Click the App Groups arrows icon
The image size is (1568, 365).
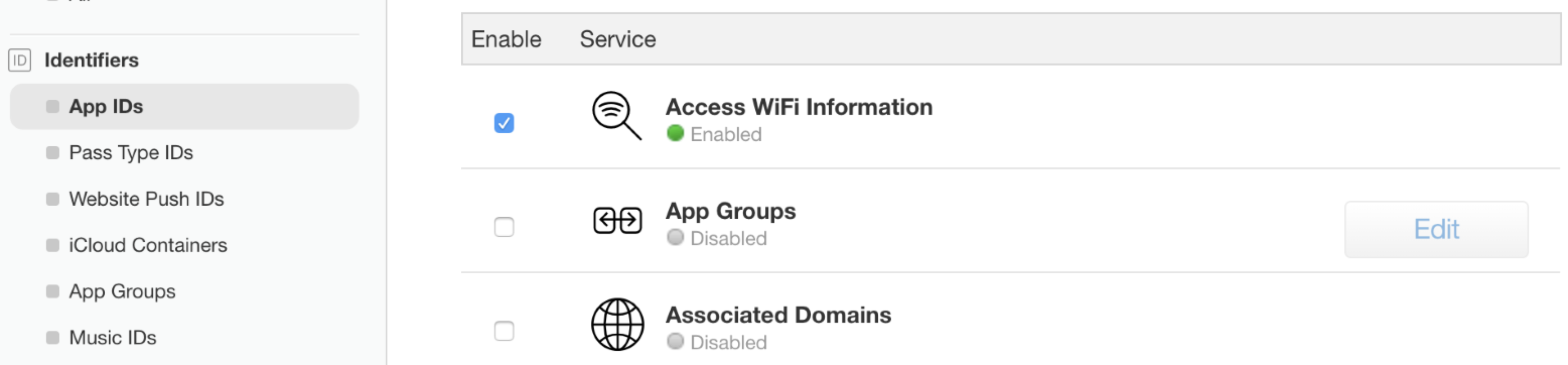click(617, 220)
